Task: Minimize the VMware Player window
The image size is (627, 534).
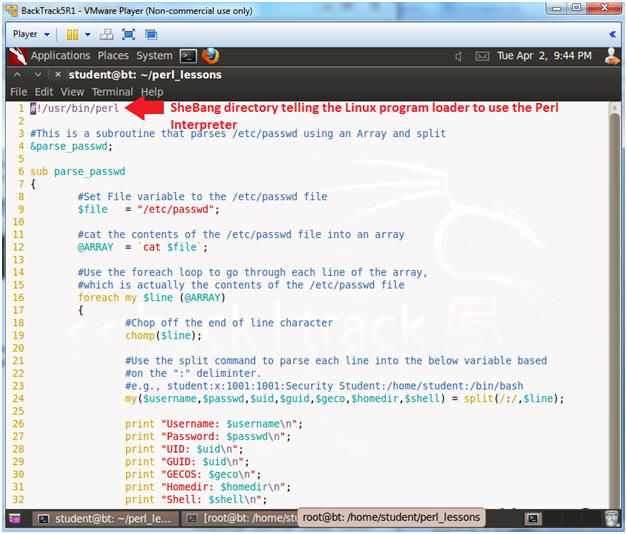Action: coord(557,8)
